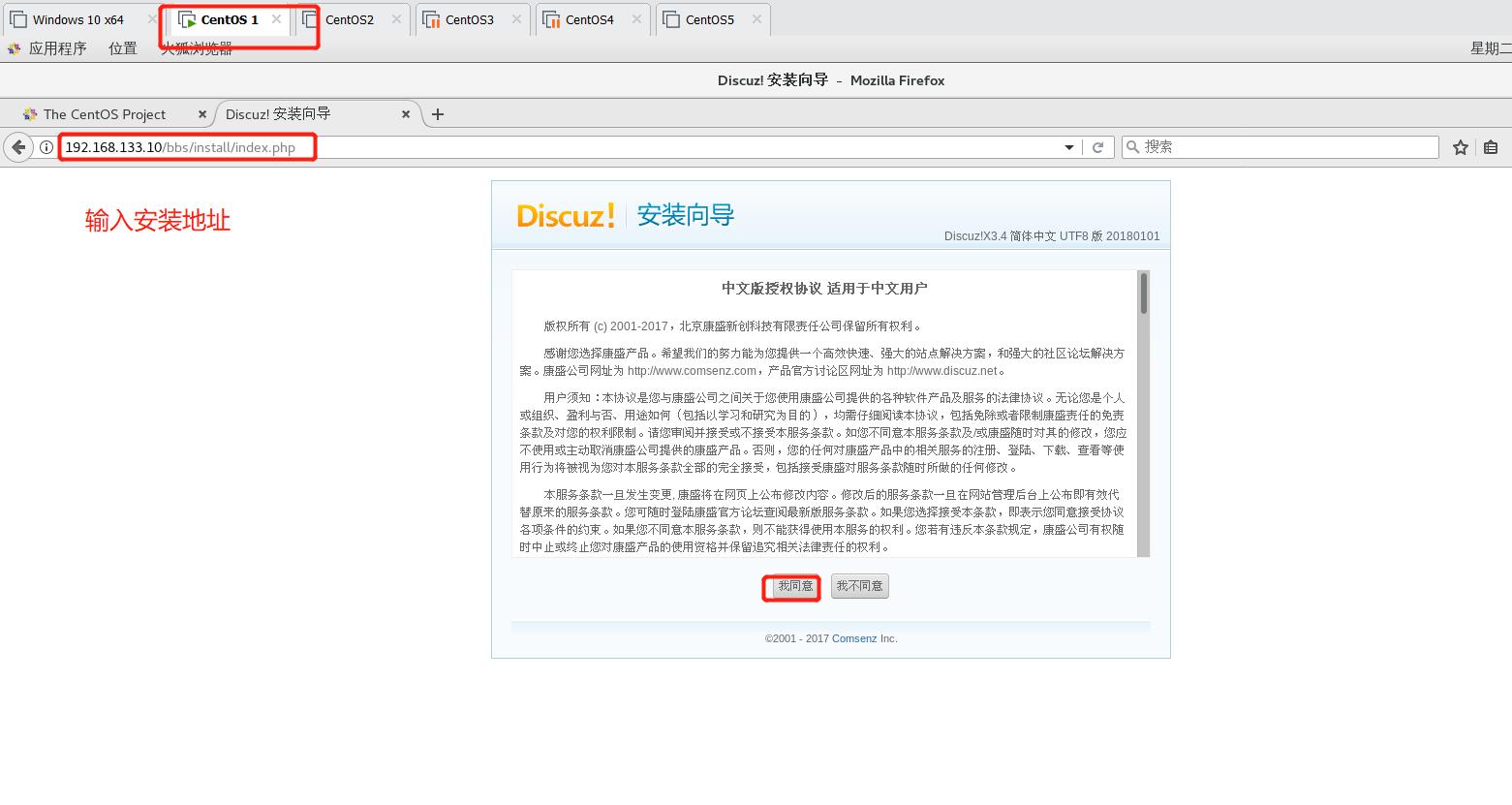Click the Discuz! logo
The height and width of the screenshot is (805, 1512).
click(566, 215)
